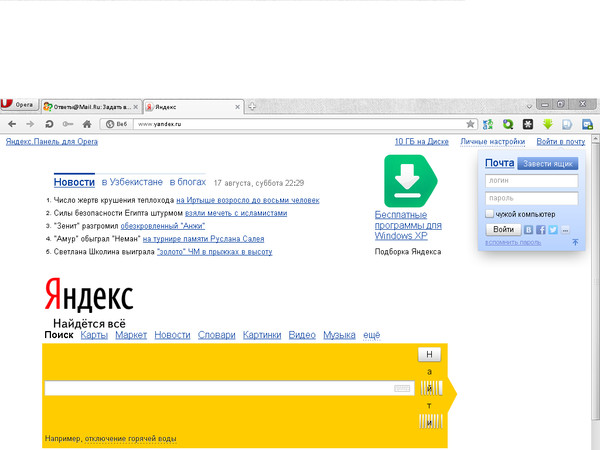Viewport: 600px width, 450px height.
Task: Go to the home page icon
Action: [x=87, y=124]
